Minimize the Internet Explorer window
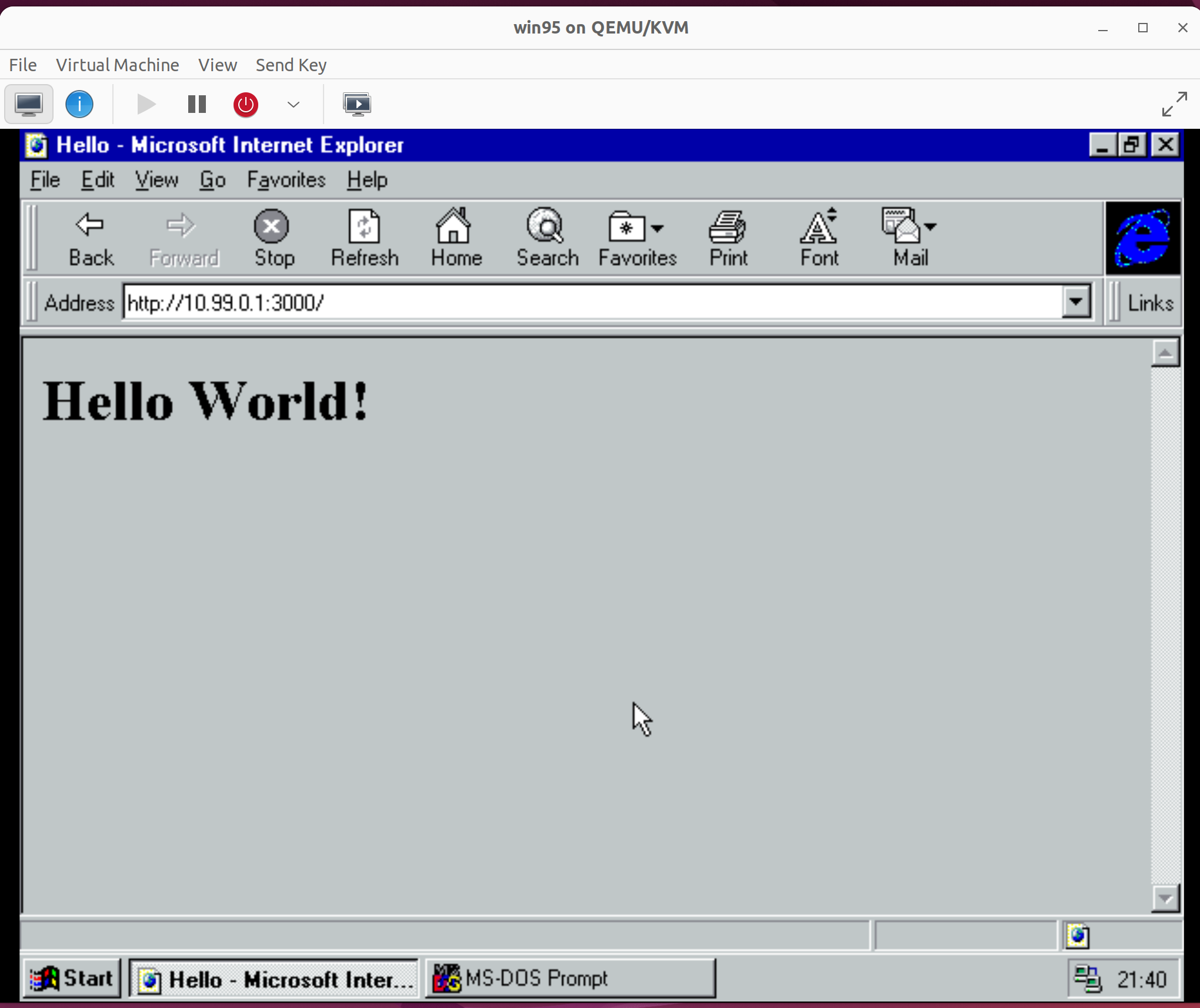 (1102, 145)
